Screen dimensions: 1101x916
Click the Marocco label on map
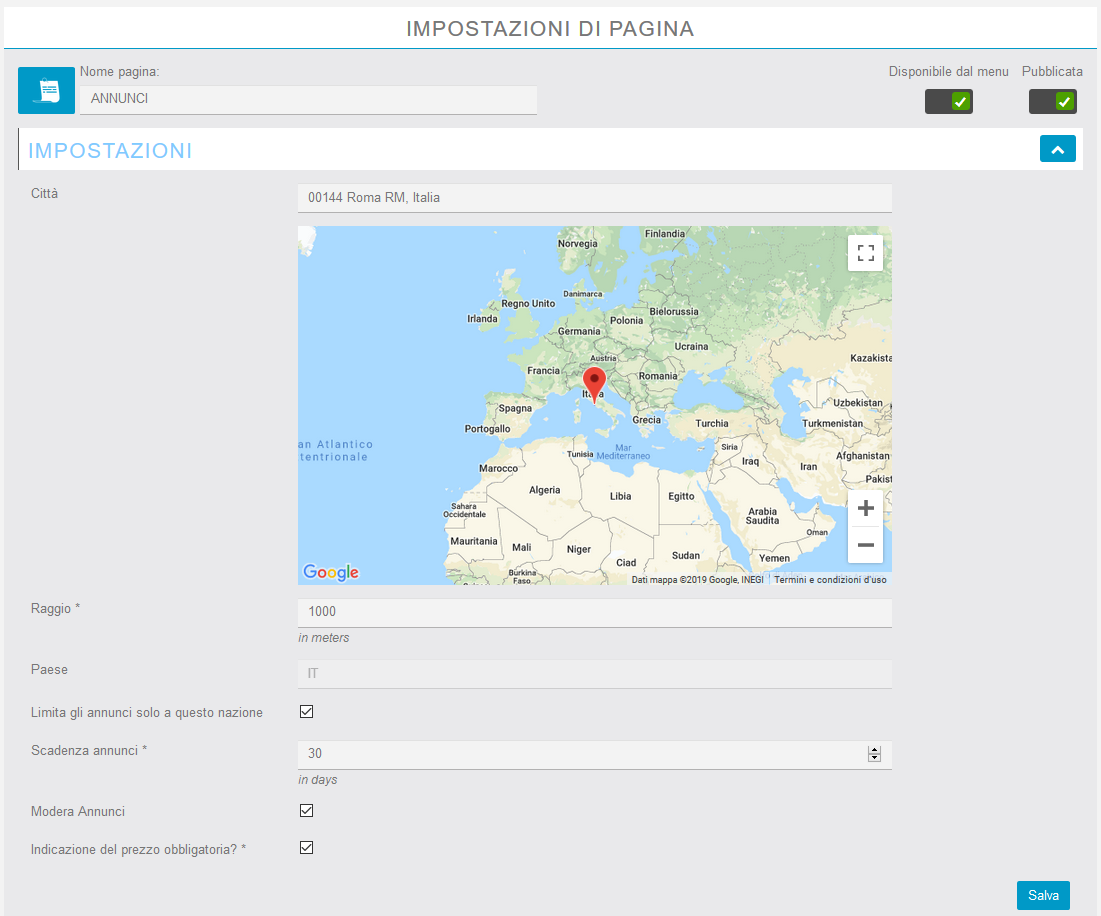(499, 469)
